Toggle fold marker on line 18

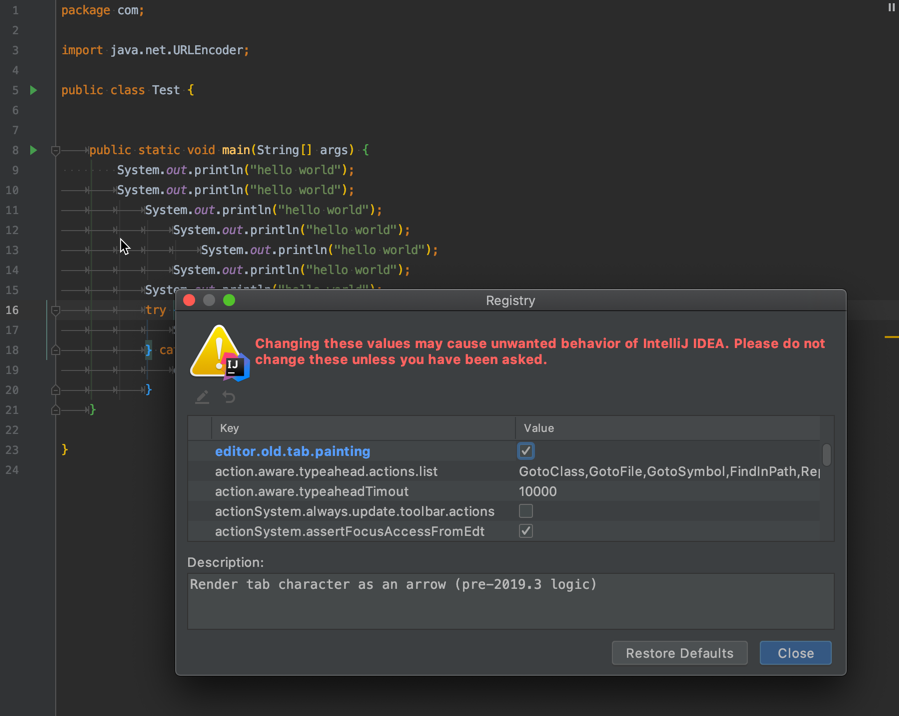point(56,350)
